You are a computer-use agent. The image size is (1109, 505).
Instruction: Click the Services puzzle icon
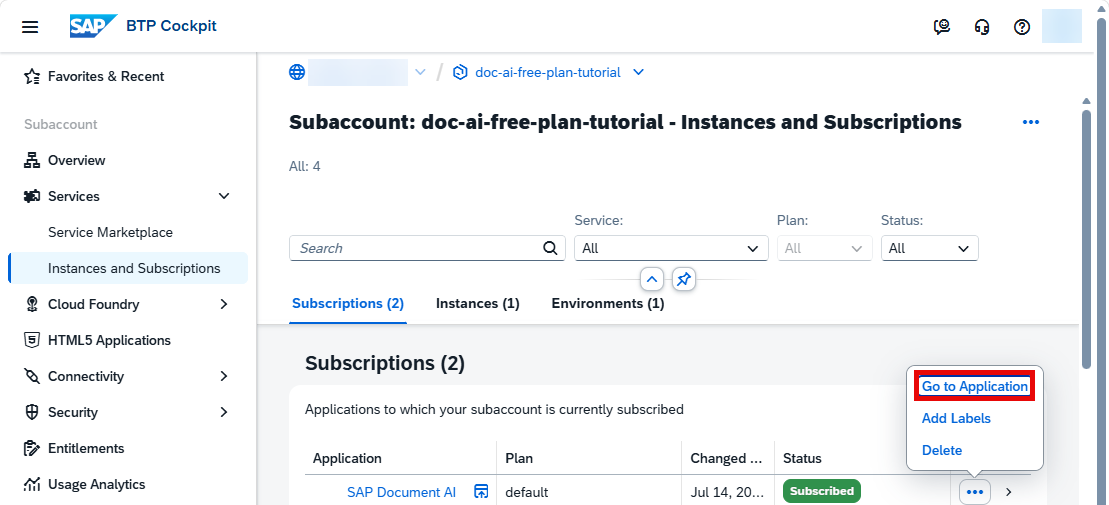(32, 196)
